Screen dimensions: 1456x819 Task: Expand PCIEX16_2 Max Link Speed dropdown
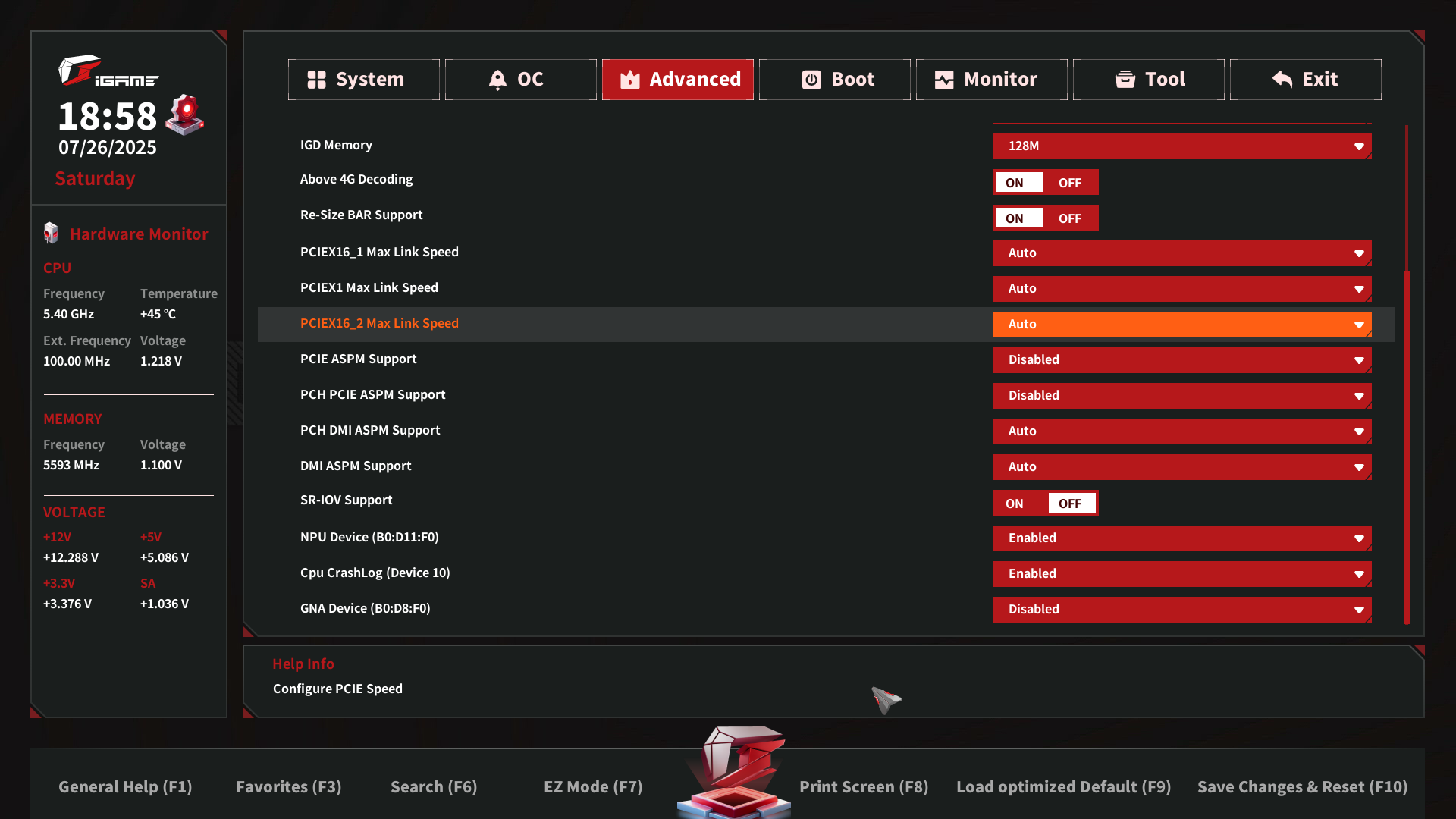pyautogui.click(x=1181, y=325)
